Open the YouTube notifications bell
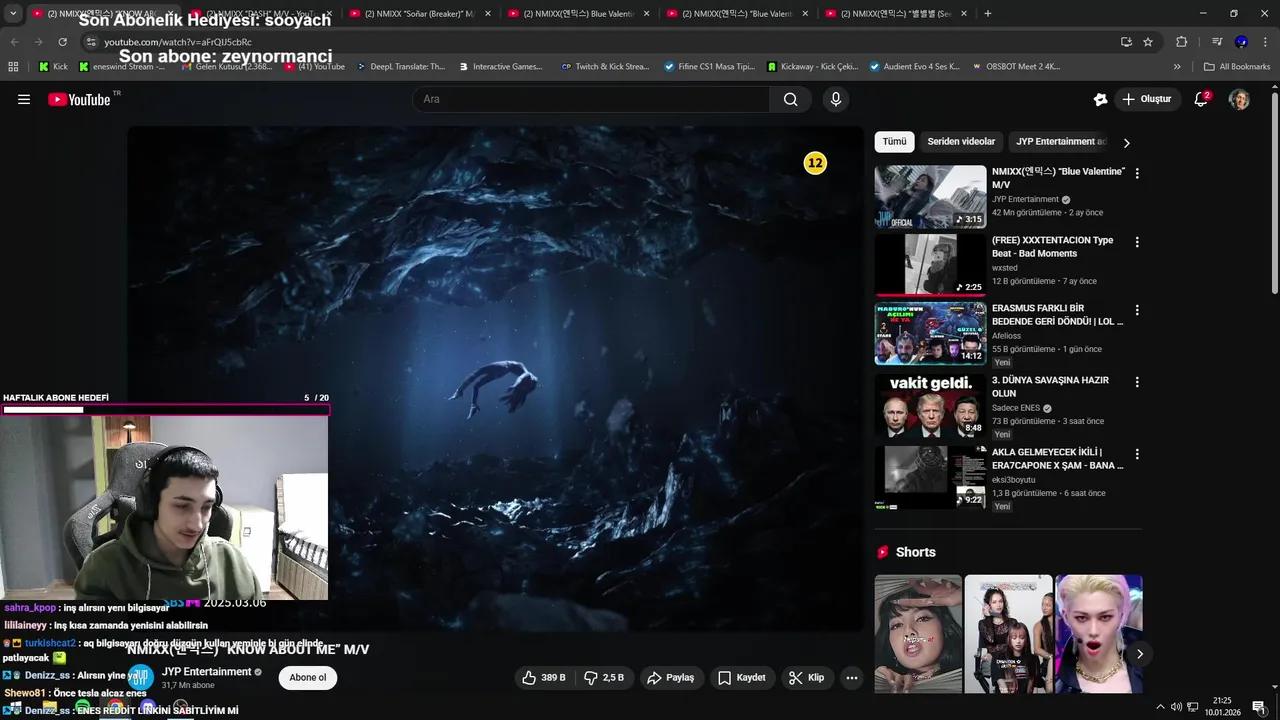Viewport: 1280px width, 720px height. tap(1201, 99)
